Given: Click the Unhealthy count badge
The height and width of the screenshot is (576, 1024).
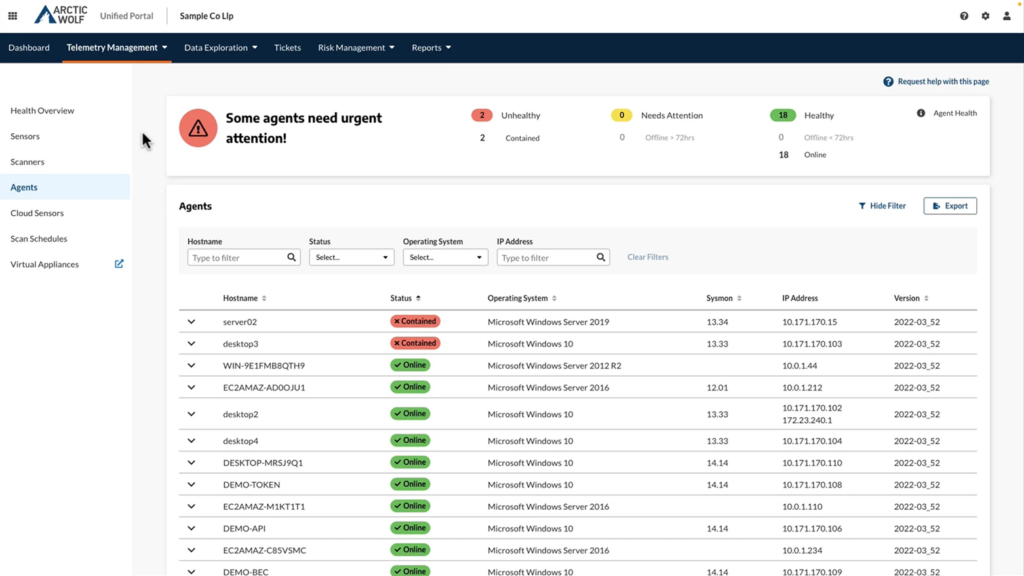Looking at the screenshot, I should (x=484, y=114).
